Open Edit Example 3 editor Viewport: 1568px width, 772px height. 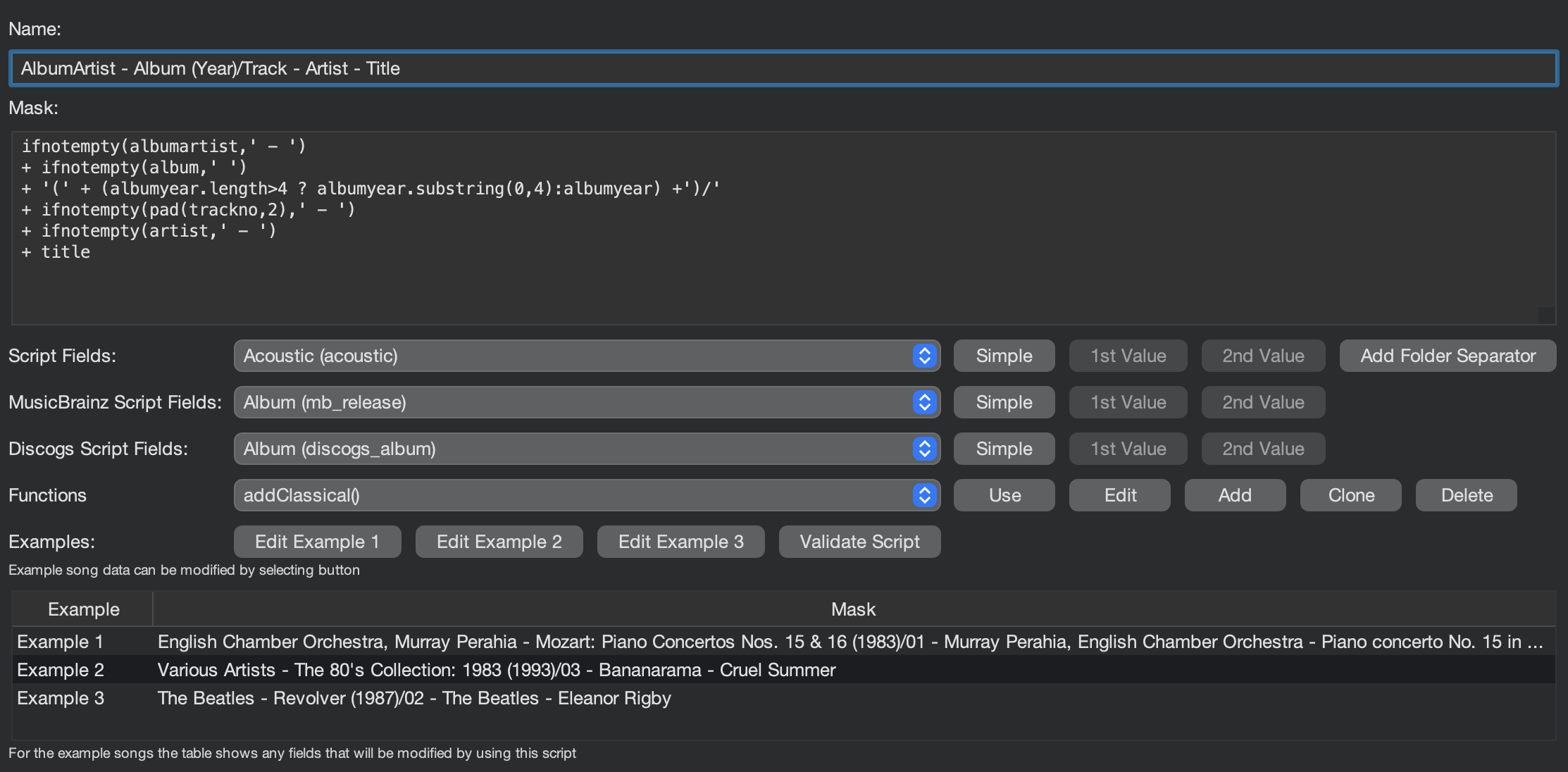[680, 542]
